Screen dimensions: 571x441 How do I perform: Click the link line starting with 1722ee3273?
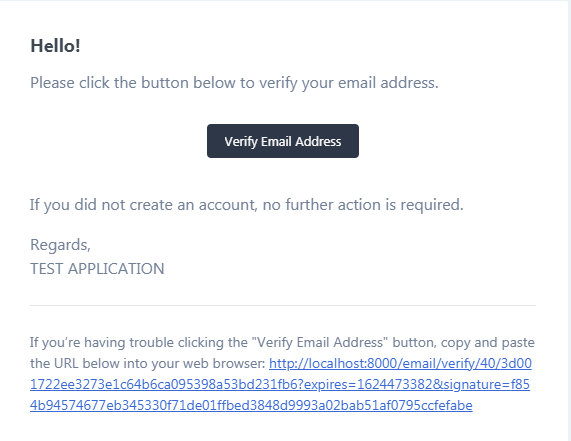[280, 385]
